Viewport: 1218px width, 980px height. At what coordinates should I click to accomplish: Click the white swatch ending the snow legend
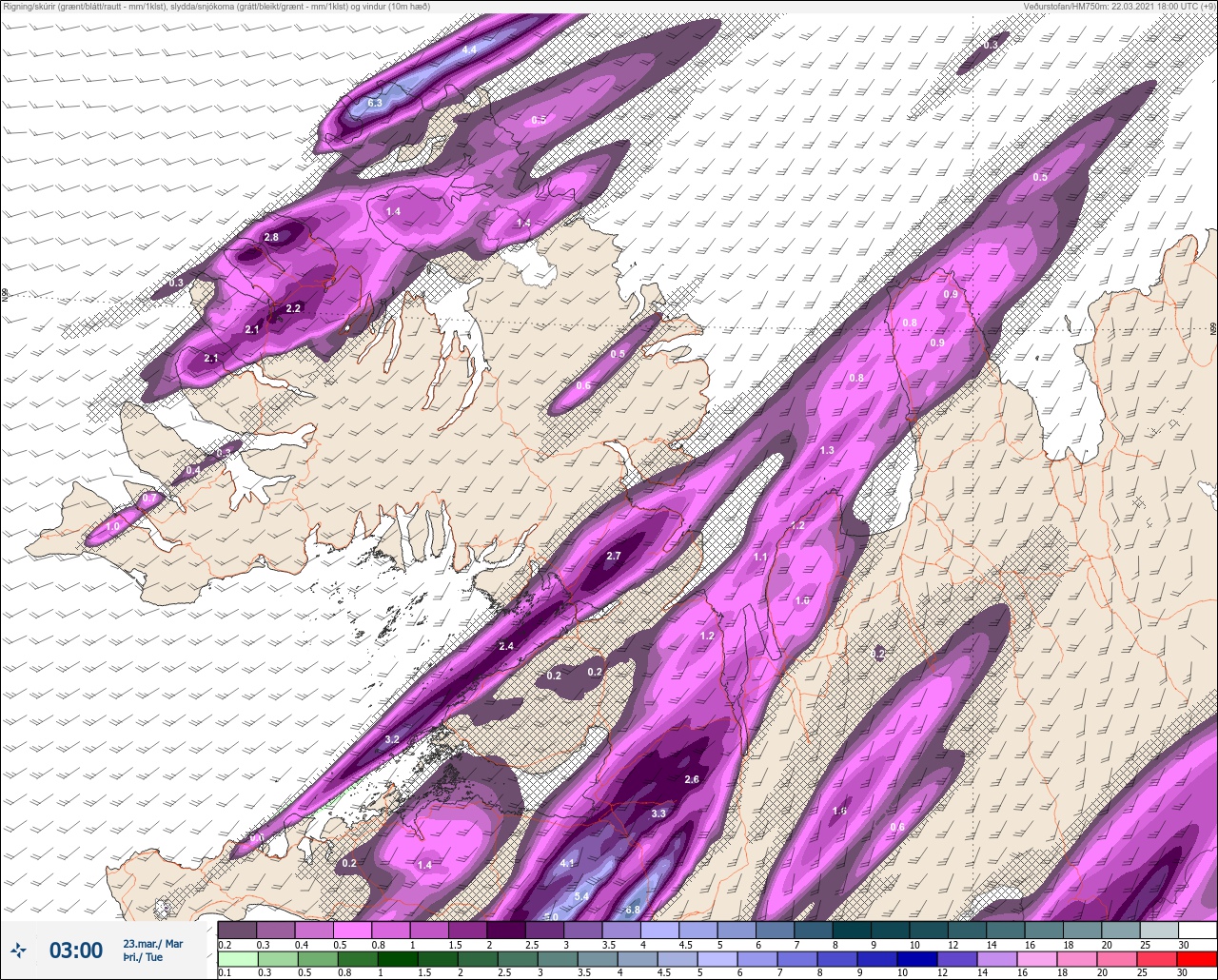point(1197,930)
